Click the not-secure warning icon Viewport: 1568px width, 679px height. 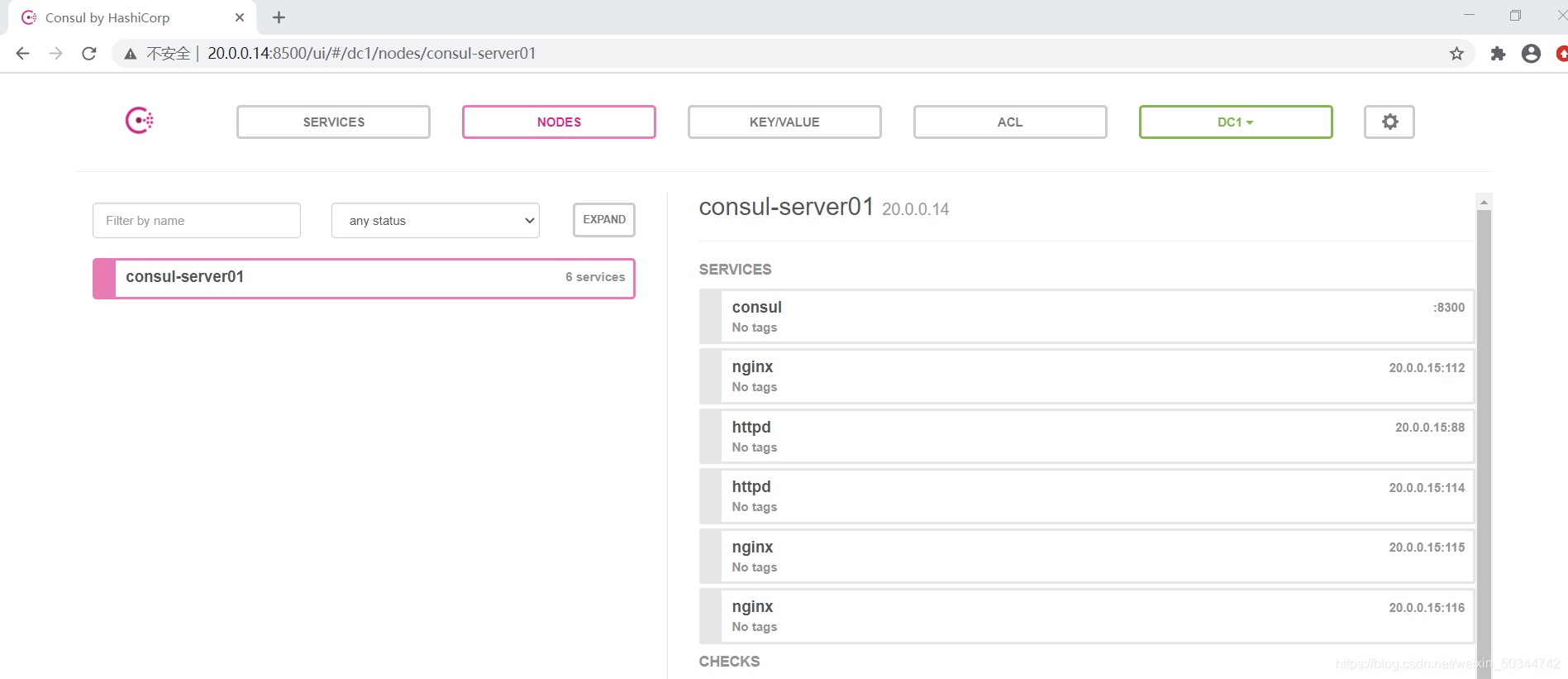tap(131, 54)
